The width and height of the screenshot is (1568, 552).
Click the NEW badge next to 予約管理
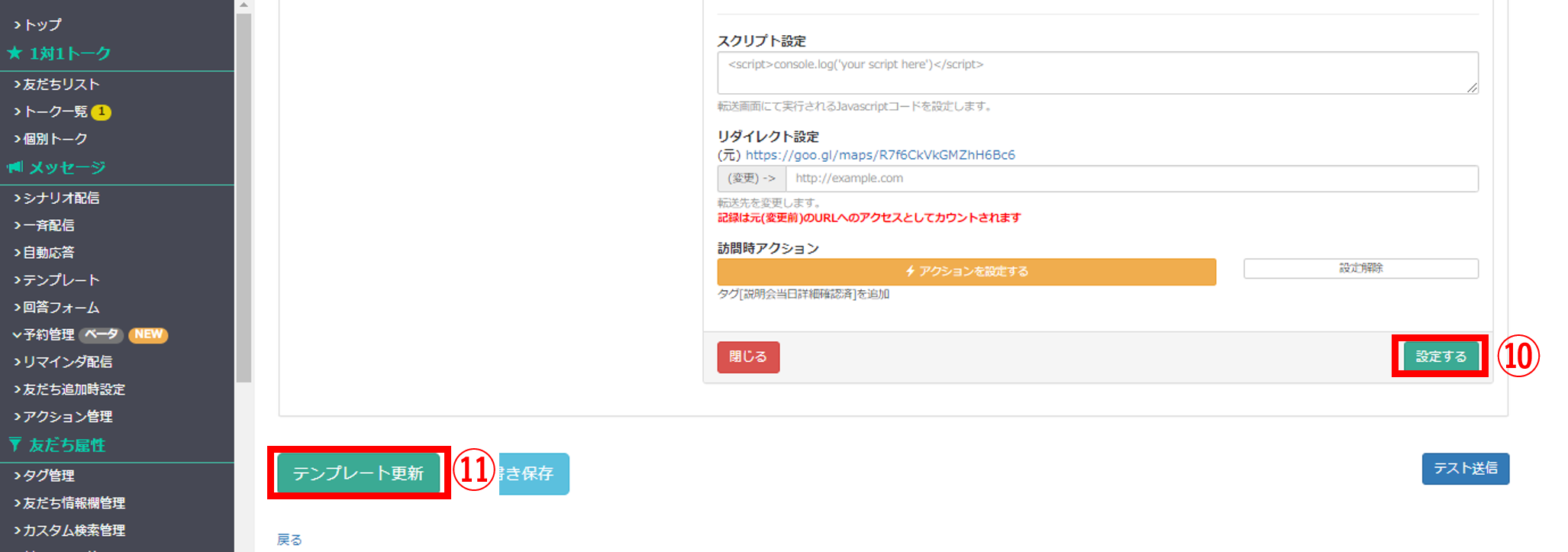[148, 334]
